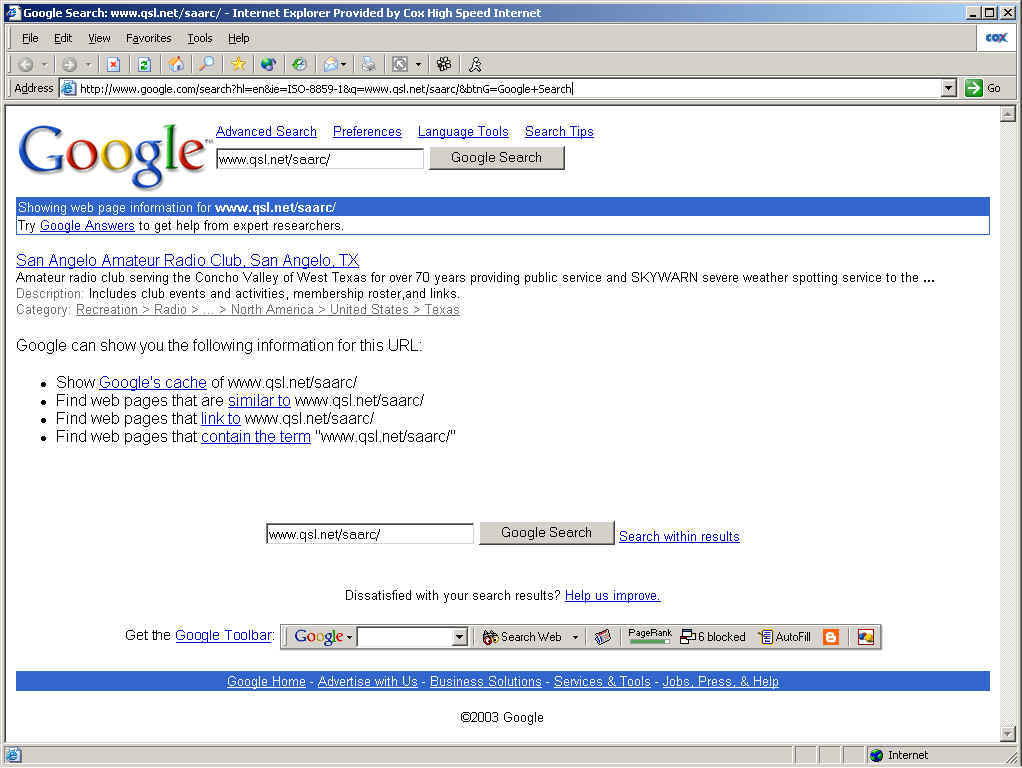
Task: Open Business Solutions footer link
Action: pos(486,681)
